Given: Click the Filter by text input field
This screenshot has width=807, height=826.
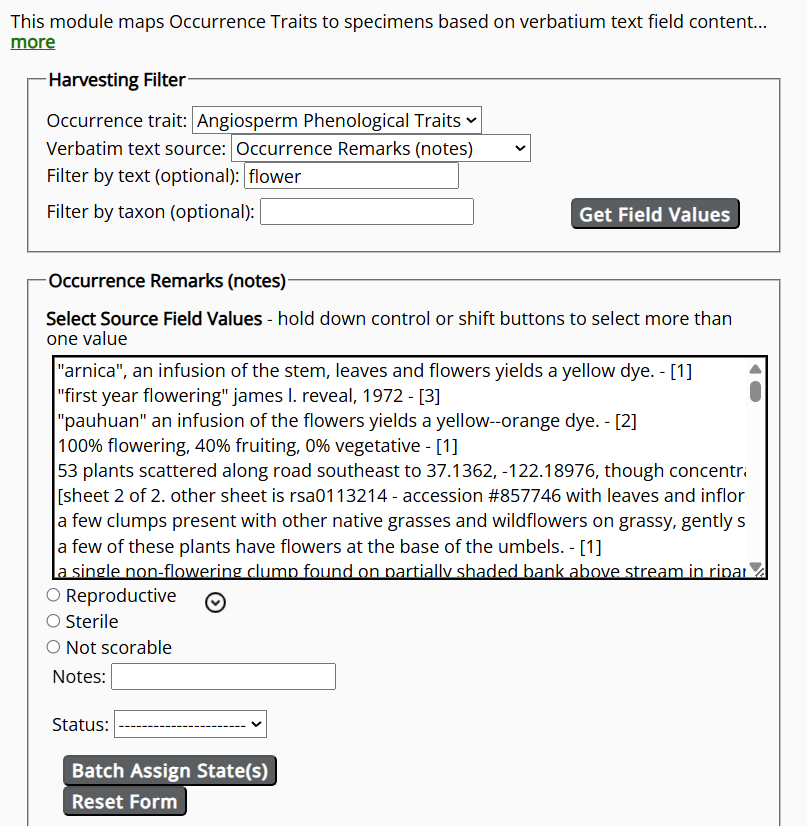Looking at the screenshot, I should (350, 175).
